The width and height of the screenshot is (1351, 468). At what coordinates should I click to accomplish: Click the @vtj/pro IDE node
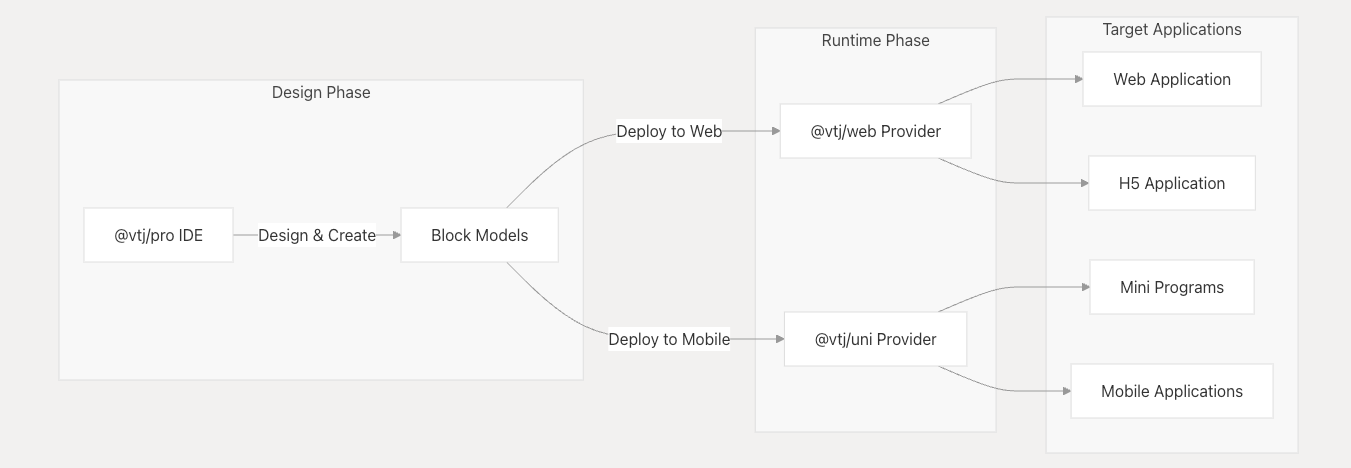pyautogui.click(x=158, y=235)
